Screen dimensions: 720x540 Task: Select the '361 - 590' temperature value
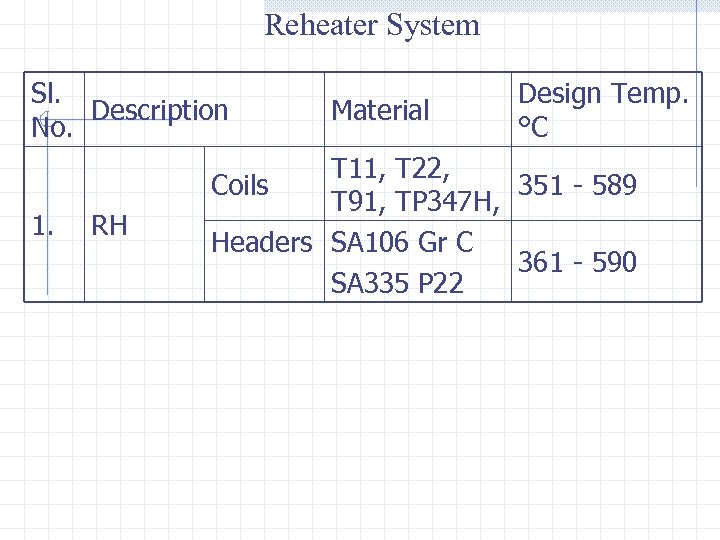coord(577,262)
